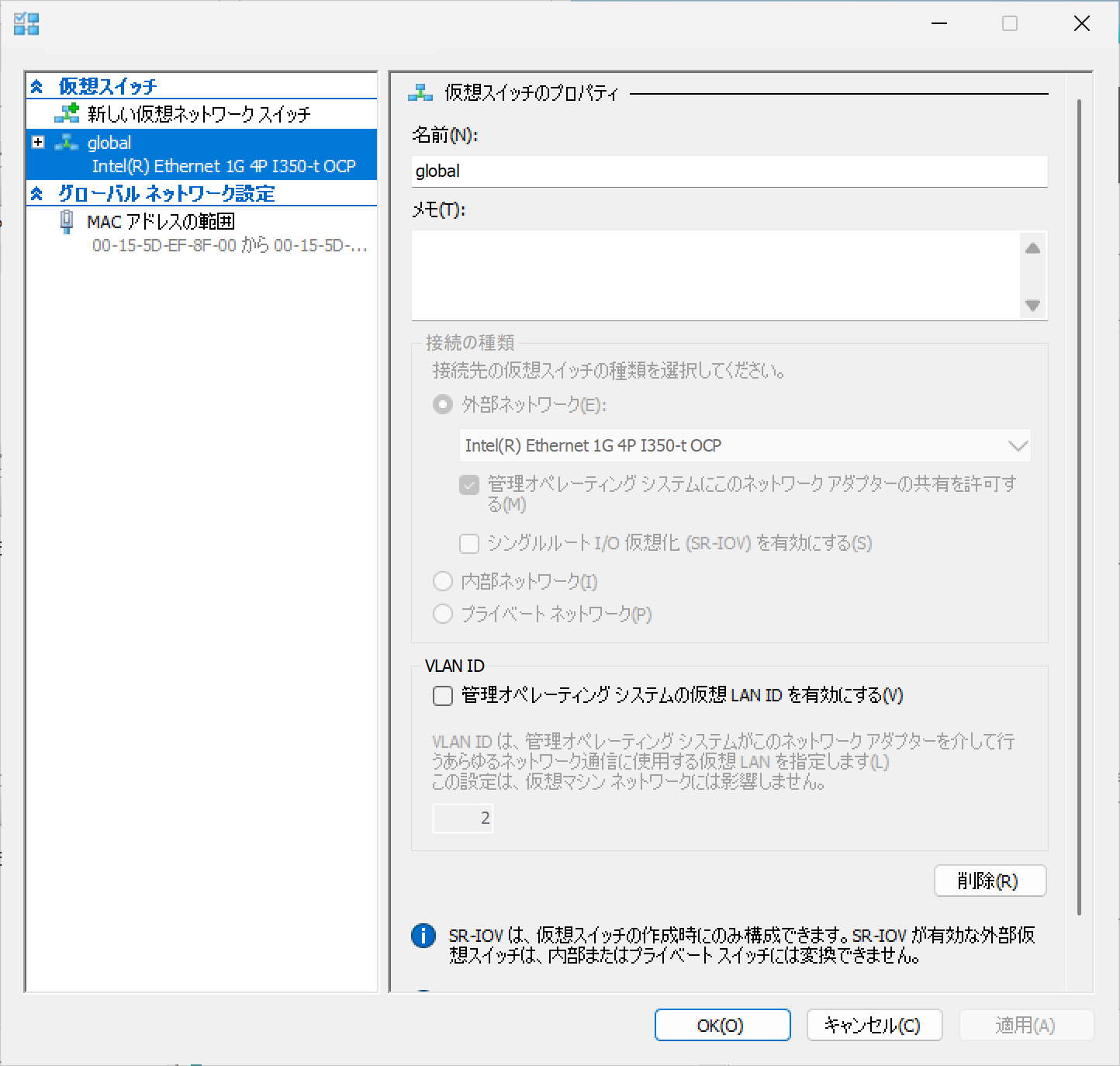Image resolution: width=1120 pixels, height=1066 pixels.
Task: Select MAC アドレスの範囲 item
Action: [161, 222]
